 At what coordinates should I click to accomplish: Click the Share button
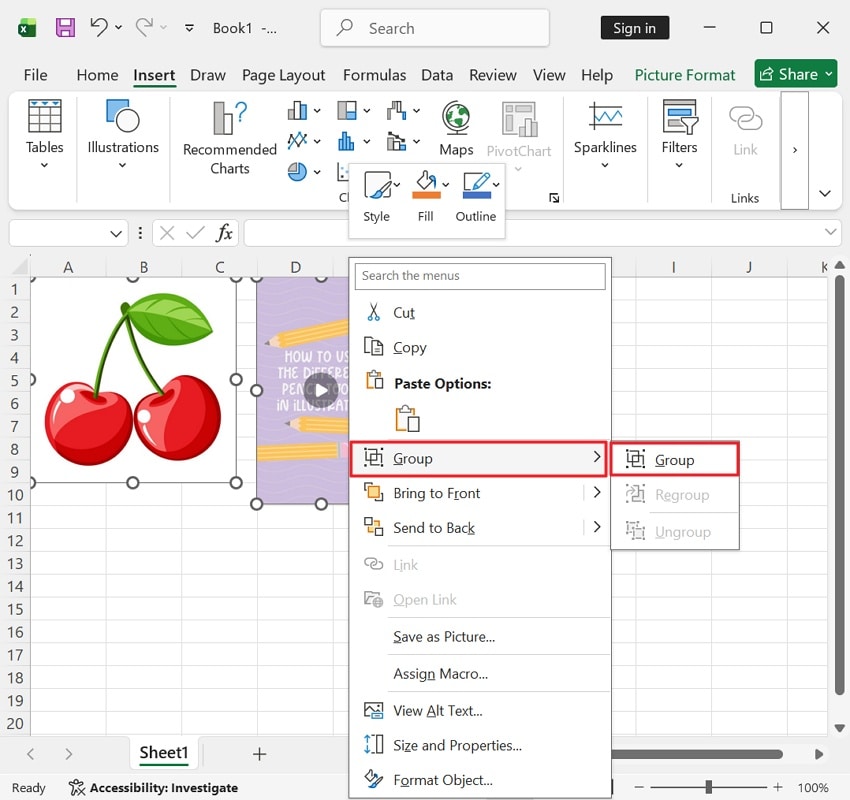(x=795, y=74)
